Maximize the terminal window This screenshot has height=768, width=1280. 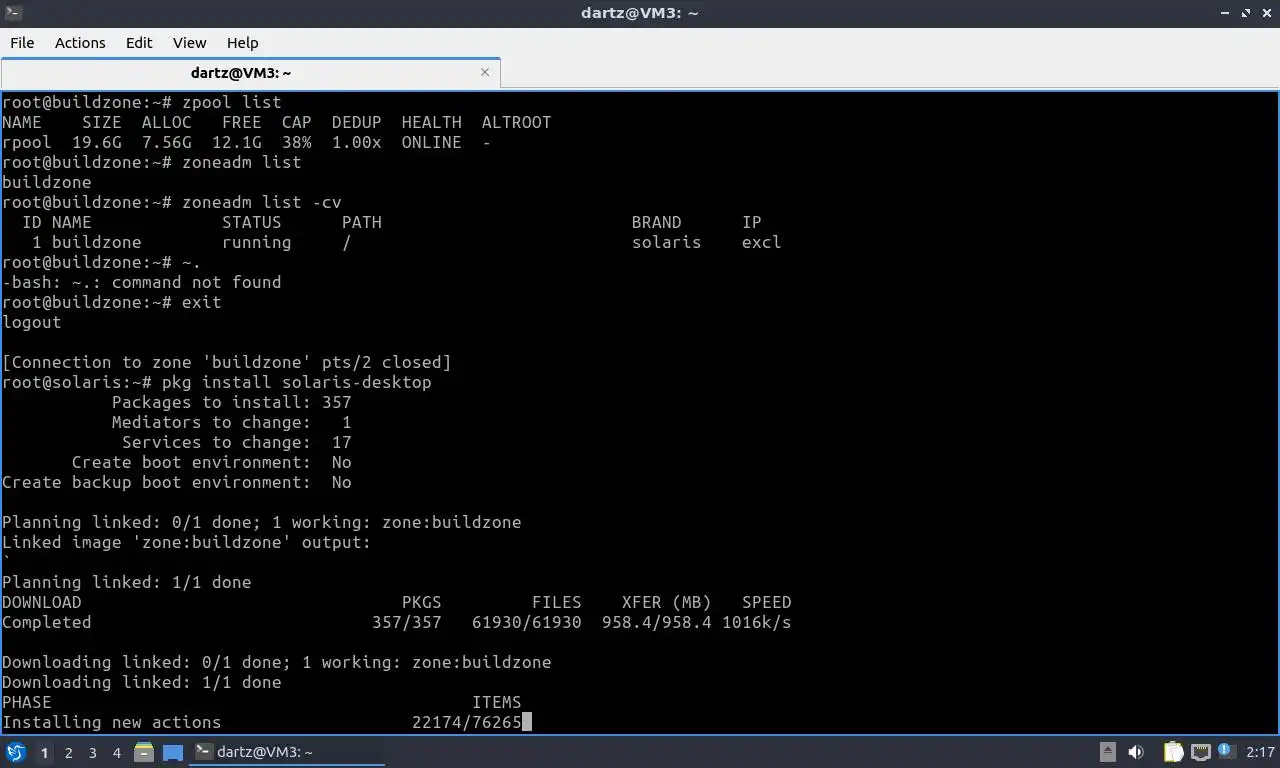pyautogui.click(x=1245, y=12)
